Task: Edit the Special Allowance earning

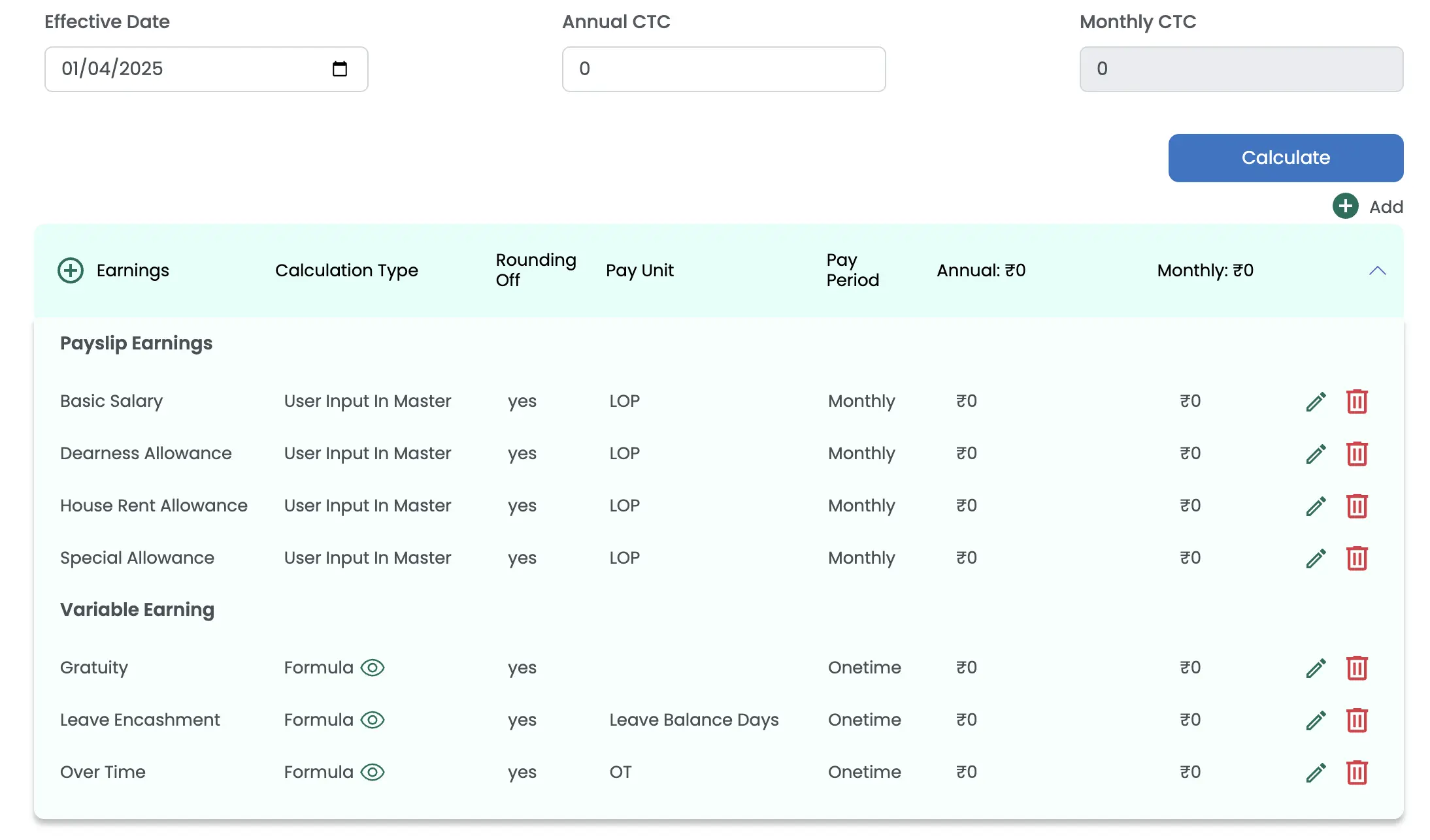Action: (1316, 558)
